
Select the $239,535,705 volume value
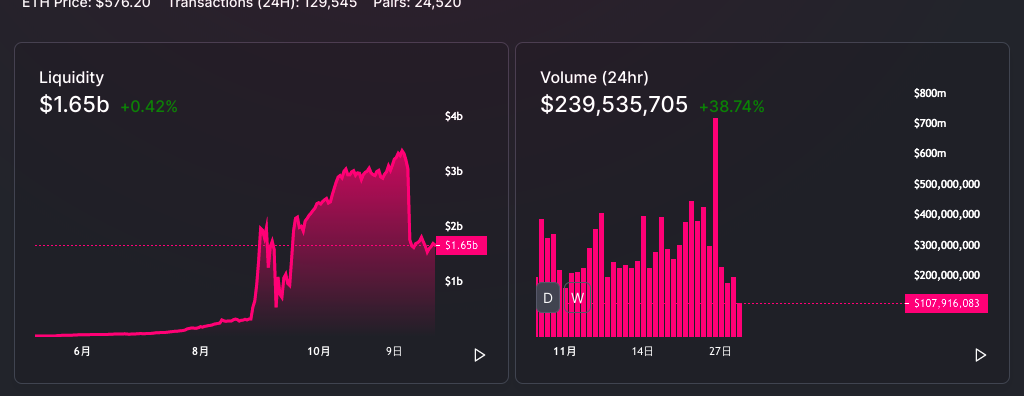point(614,105)
